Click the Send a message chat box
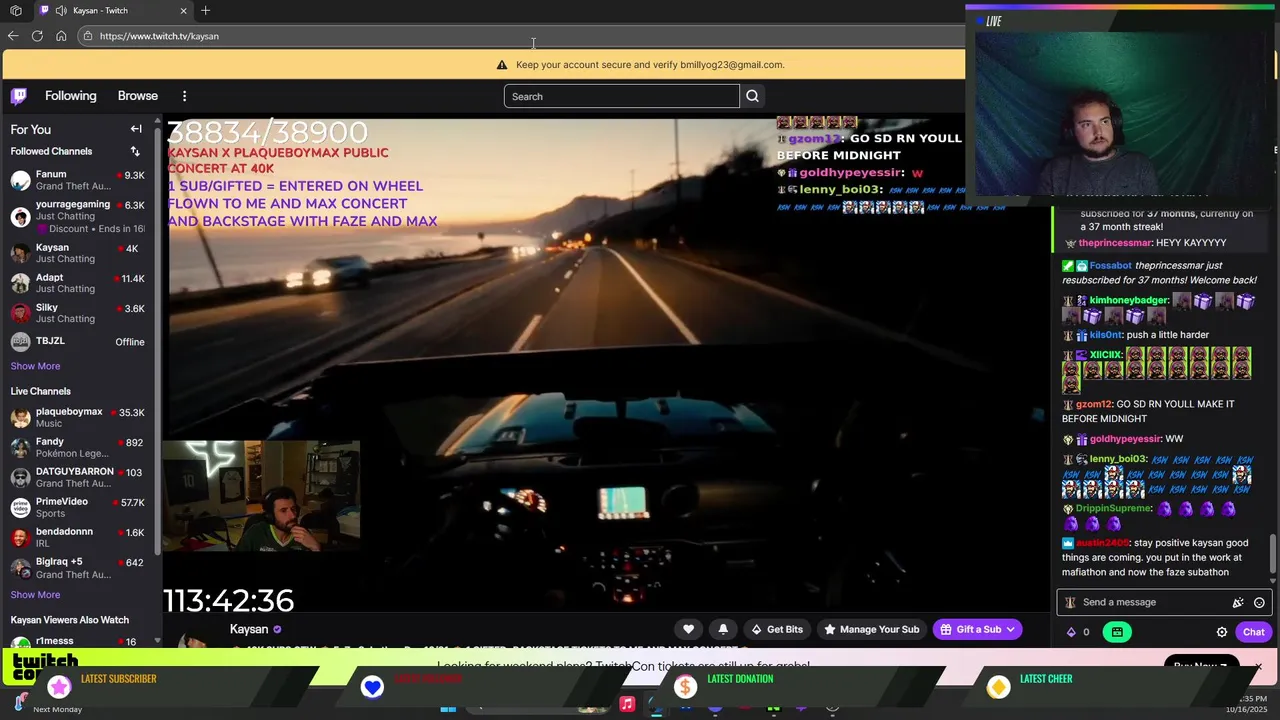Screen dimensions: 1280x720 click(1163, 602)
